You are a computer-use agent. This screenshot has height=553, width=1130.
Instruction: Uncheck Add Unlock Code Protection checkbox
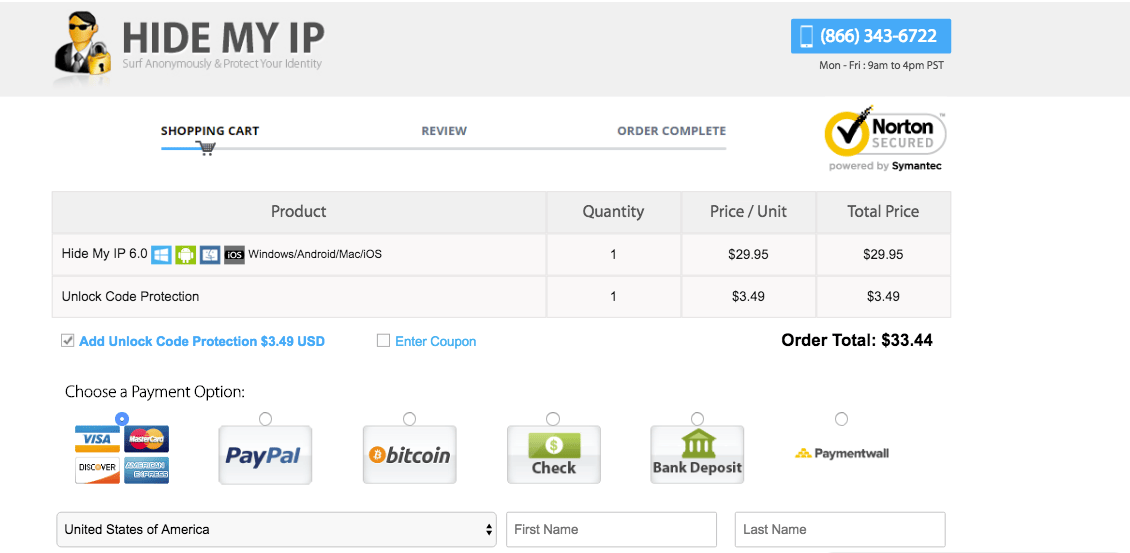68,341
